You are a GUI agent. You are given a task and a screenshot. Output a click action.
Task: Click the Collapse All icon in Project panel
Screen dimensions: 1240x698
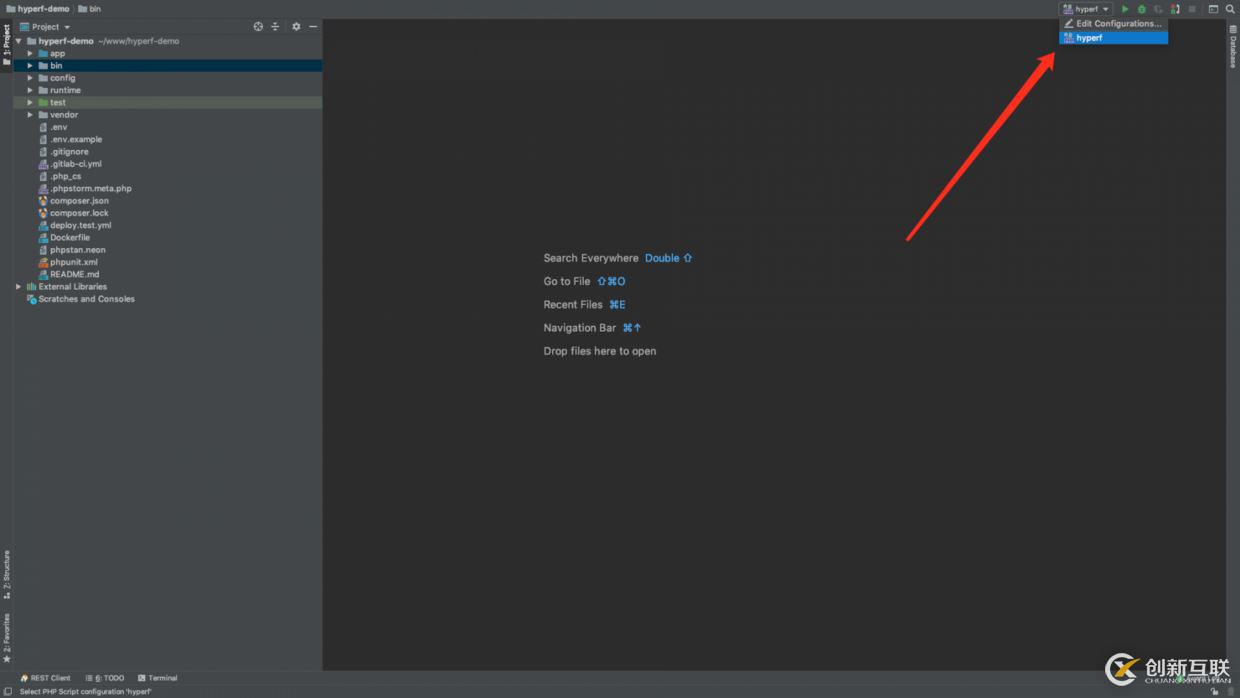point(275,27)
